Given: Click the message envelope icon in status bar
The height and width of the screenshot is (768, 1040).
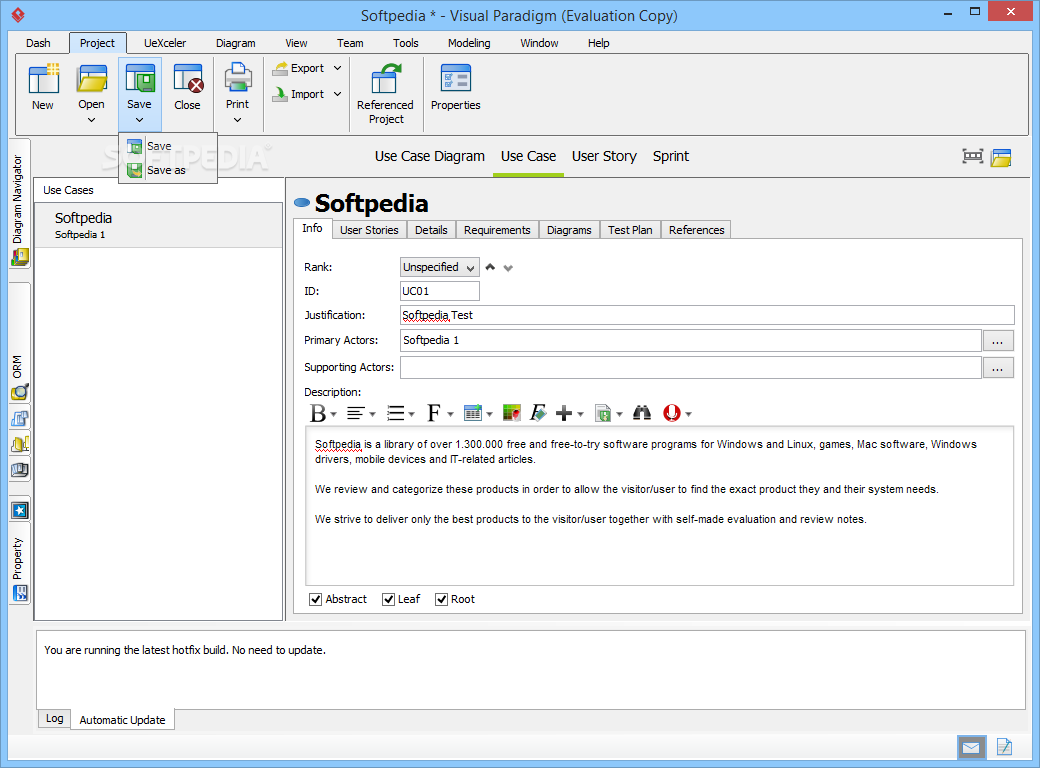Looking at the screenshot, I should click(971, 748).
